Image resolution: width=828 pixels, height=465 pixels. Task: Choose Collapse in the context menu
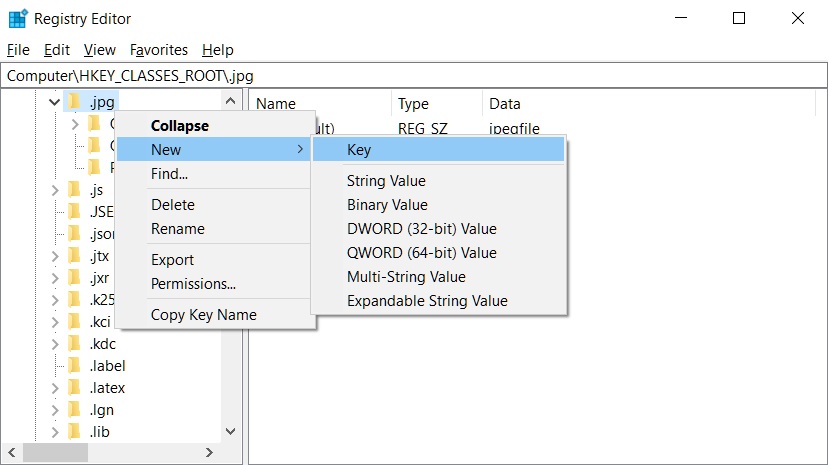click(x=215, y=126)
